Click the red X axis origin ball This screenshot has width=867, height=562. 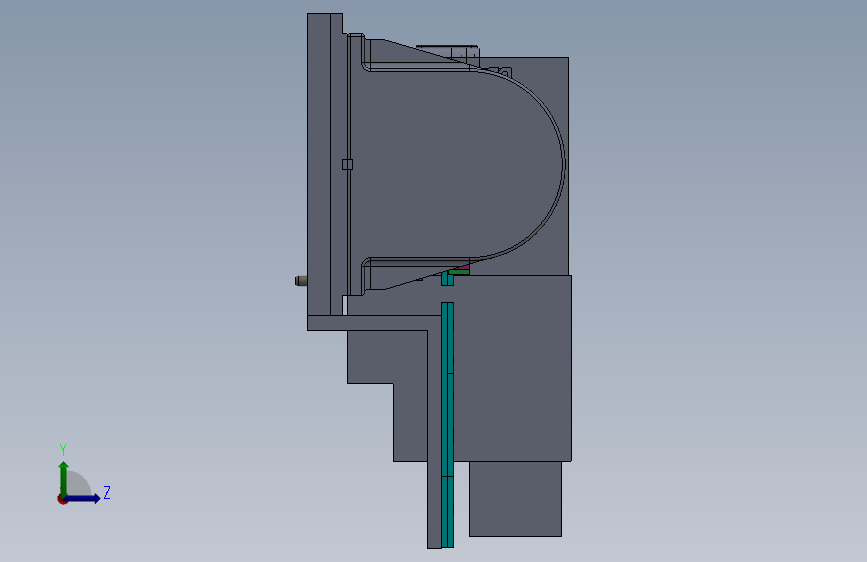(x=62, y=499)
